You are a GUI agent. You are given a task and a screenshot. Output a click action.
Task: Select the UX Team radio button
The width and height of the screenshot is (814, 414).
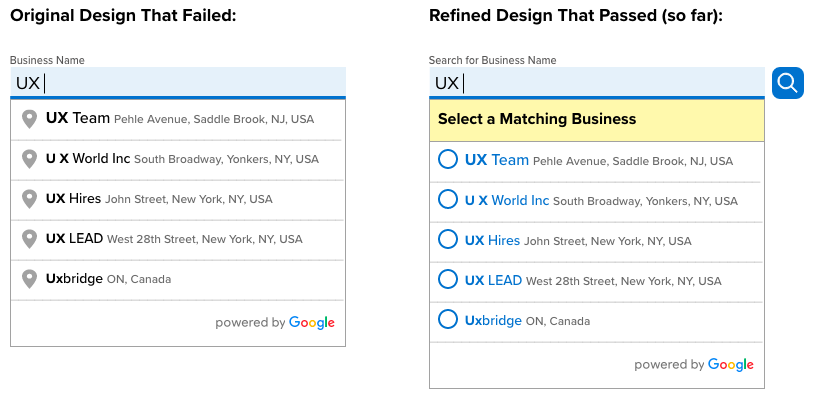pyautogui.click(x=447, y=159)
